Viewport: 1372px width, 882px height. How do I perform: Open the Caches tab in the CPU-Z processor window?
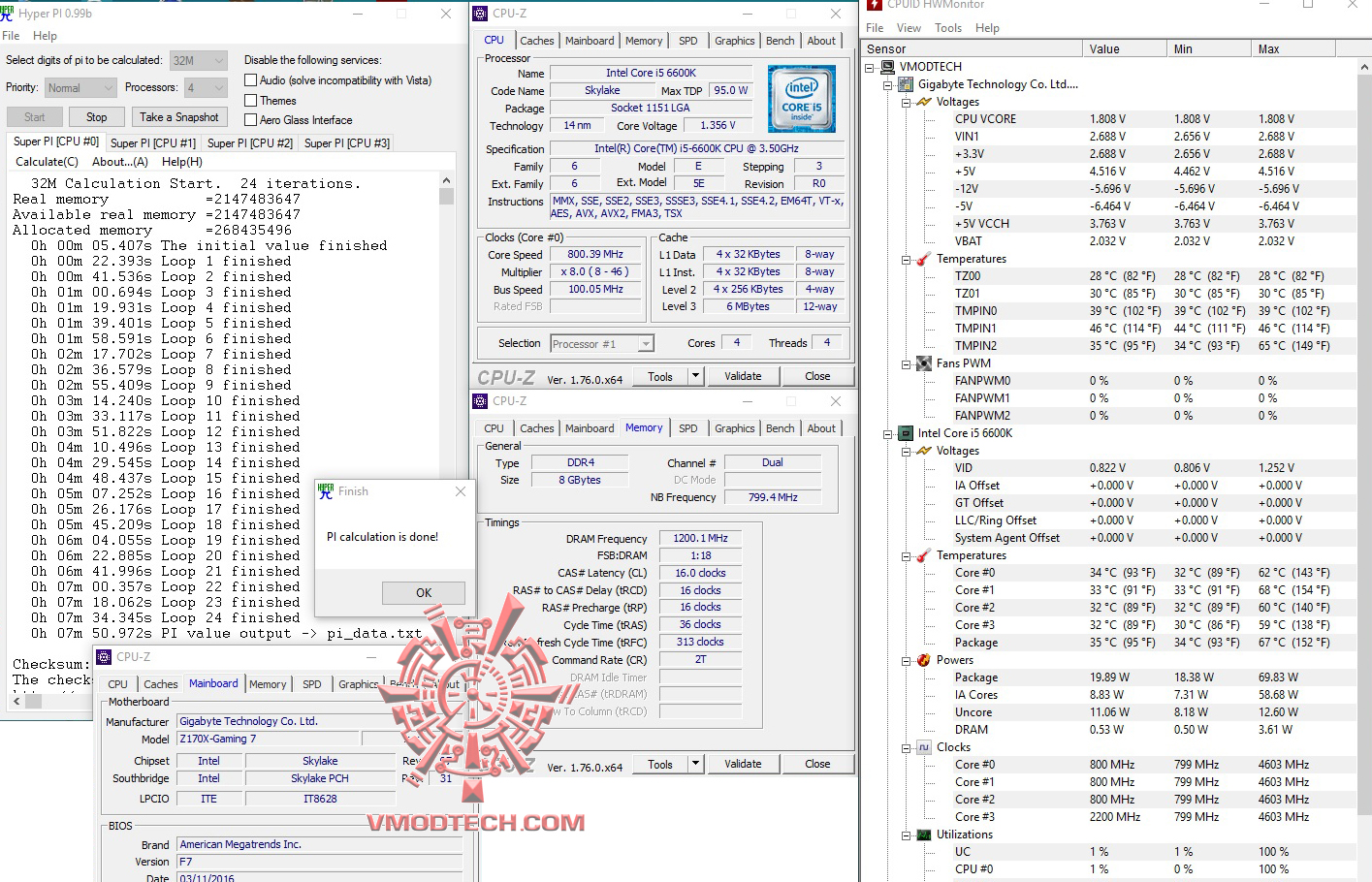[536, 41]
